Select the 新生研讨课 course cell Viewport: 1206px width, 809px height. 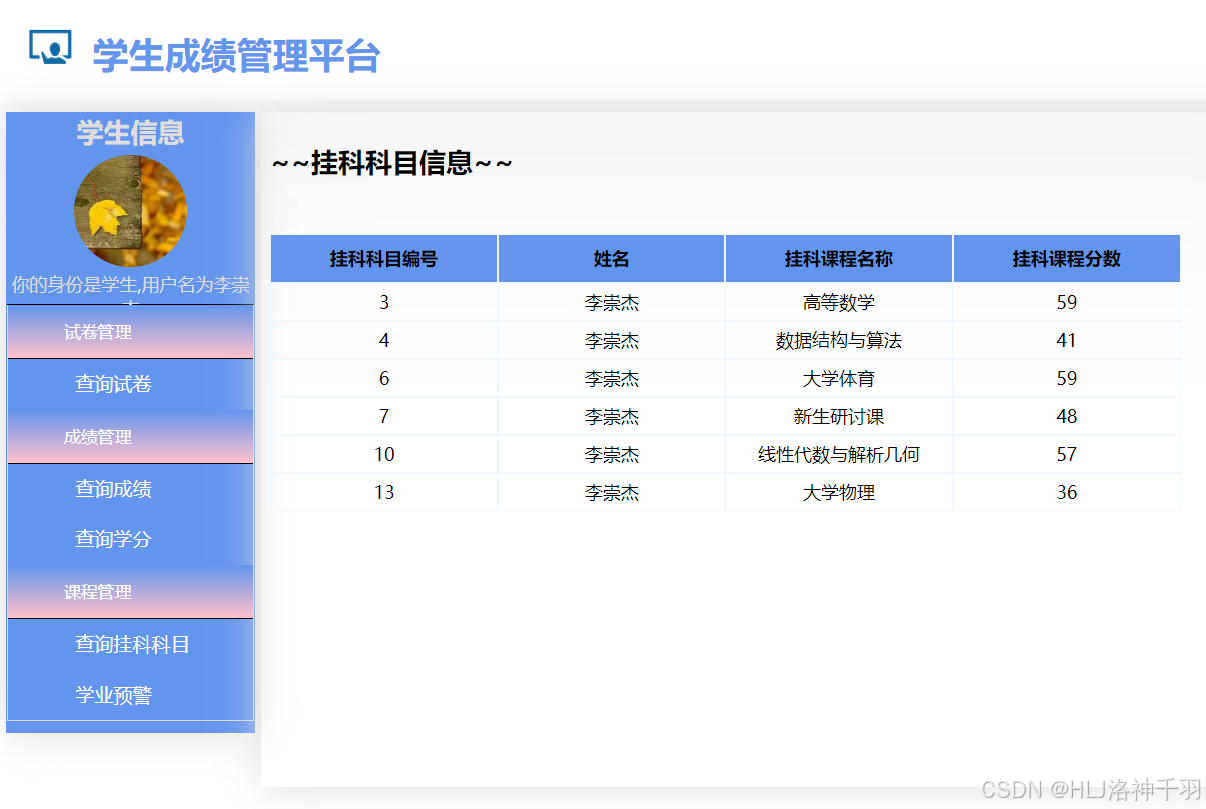pyautogui.click(x=839, y=416)
